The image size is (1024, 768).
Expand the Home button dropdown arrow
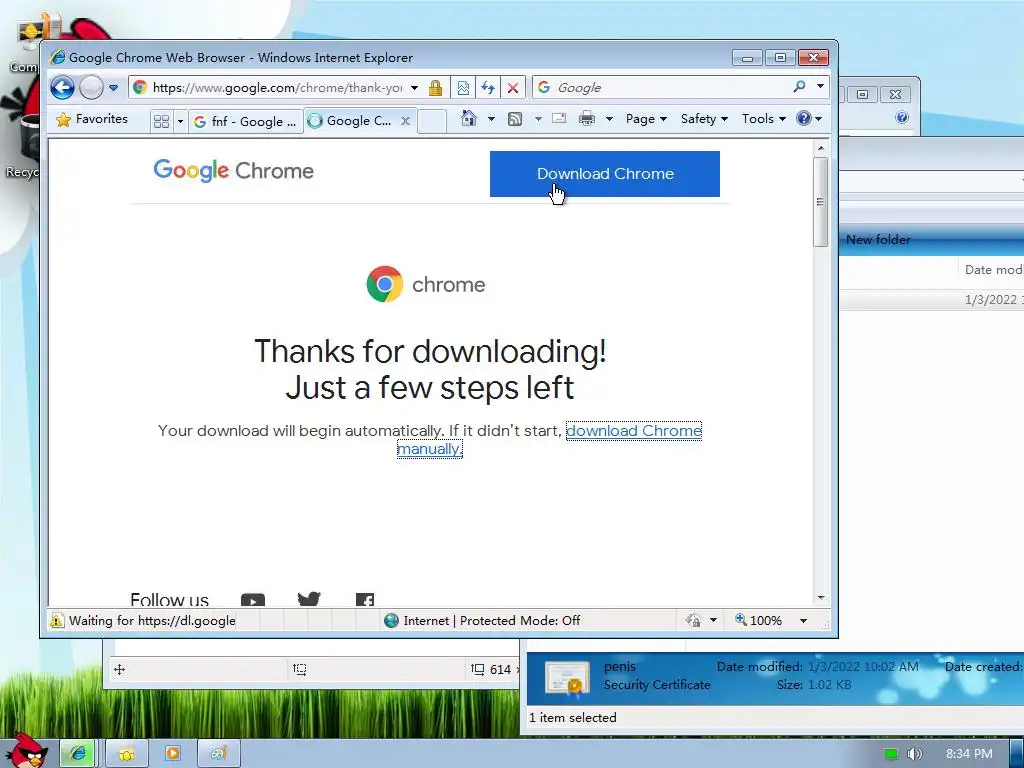click(491, 119)
